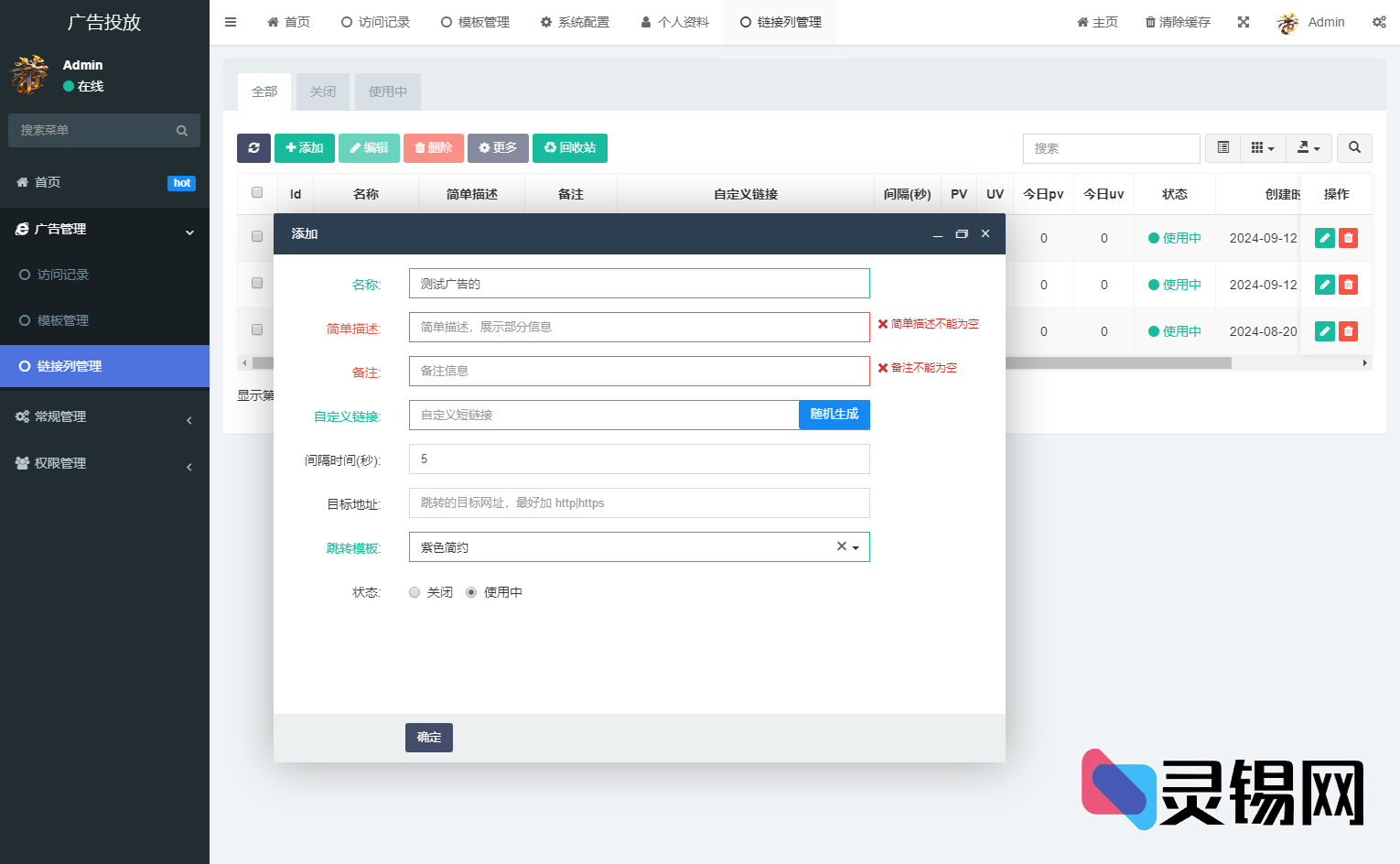Image resolution: width=1400 pixels, height=864 pixels.
Task: Check the first row's checkbox
Action: pos(256,237)
